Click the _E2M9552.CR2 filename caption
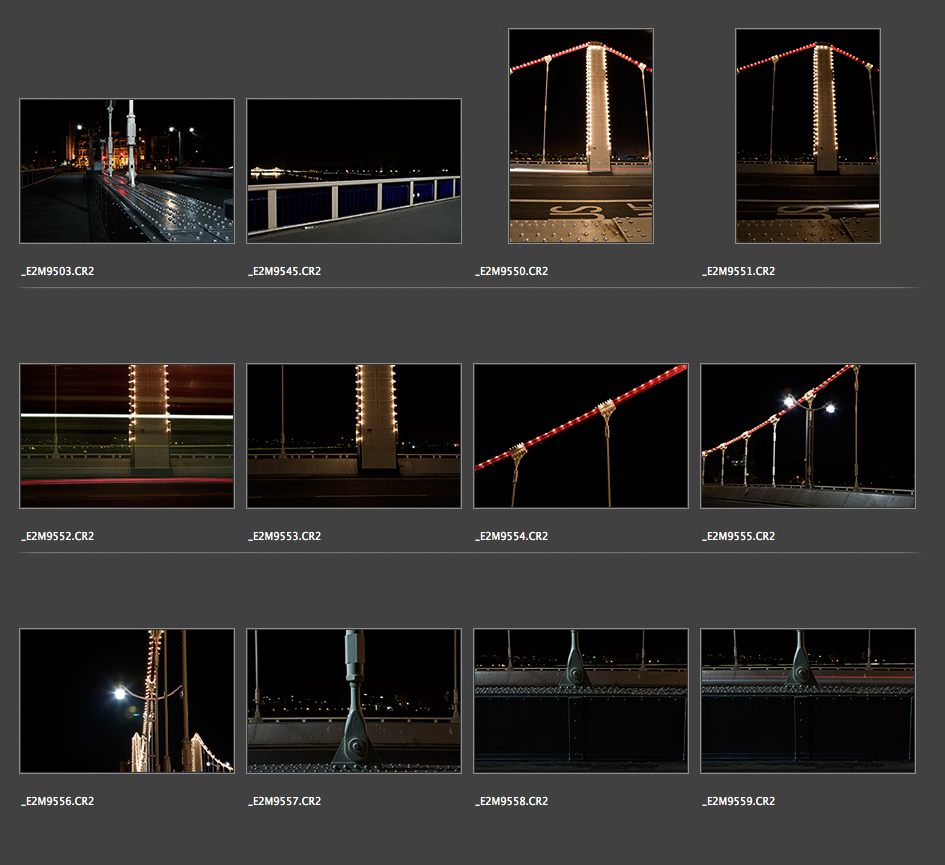Viewport: 945px width, 865px height. pos(58,536)
